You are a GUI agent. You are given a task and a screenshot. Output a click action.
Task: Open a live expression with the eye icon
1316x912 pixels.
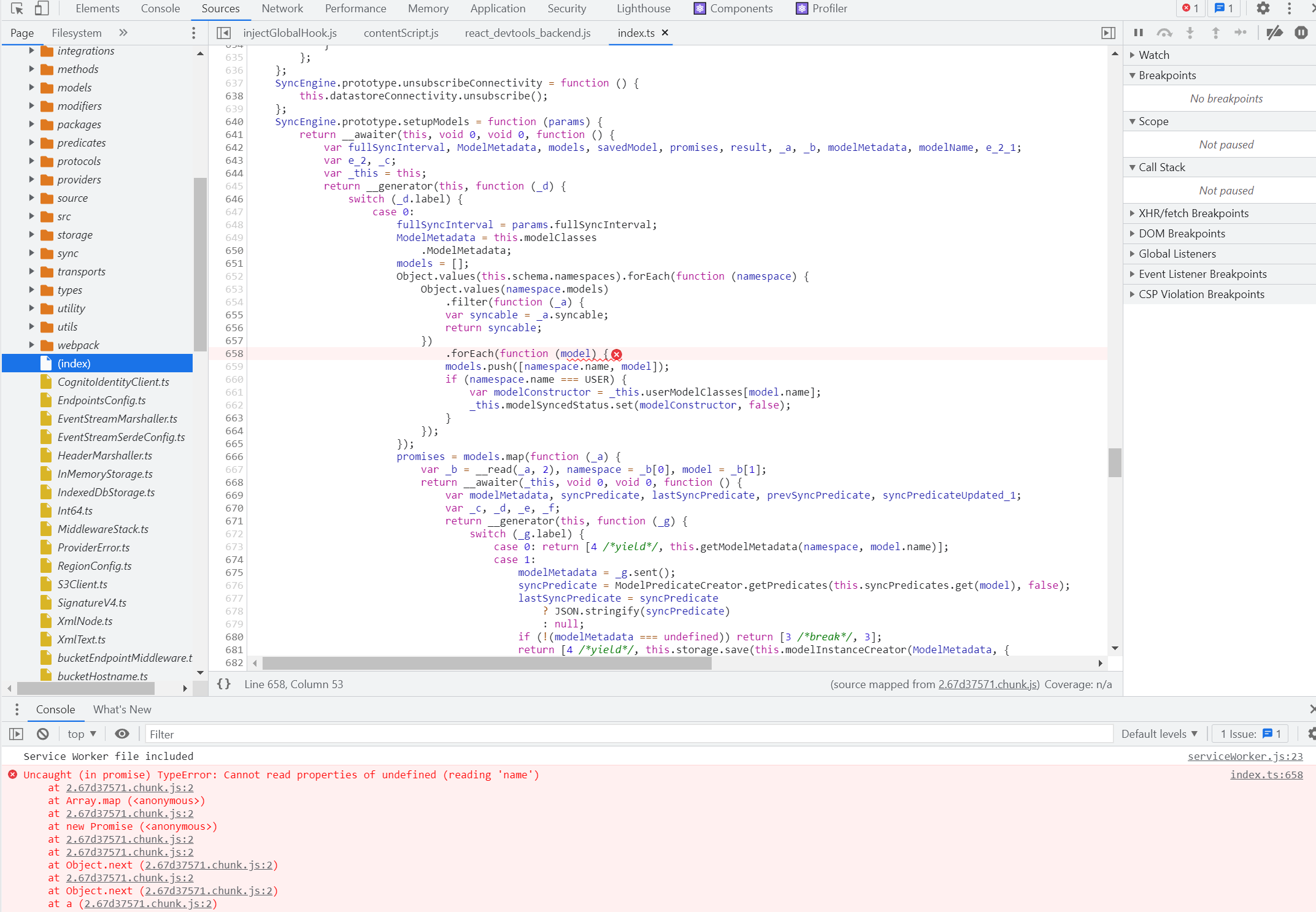tap(122, 734)
